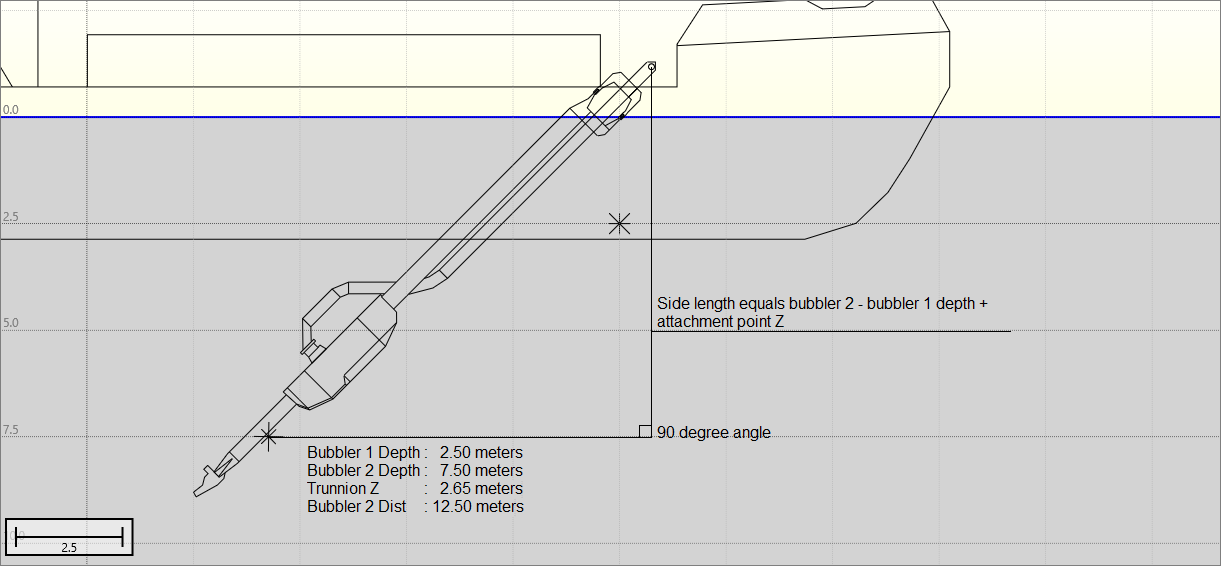Image resolution: width=1221 pixels, height=566 pixels.
Task: Click the 5.0 depth axis label
Action: [10, 324]
